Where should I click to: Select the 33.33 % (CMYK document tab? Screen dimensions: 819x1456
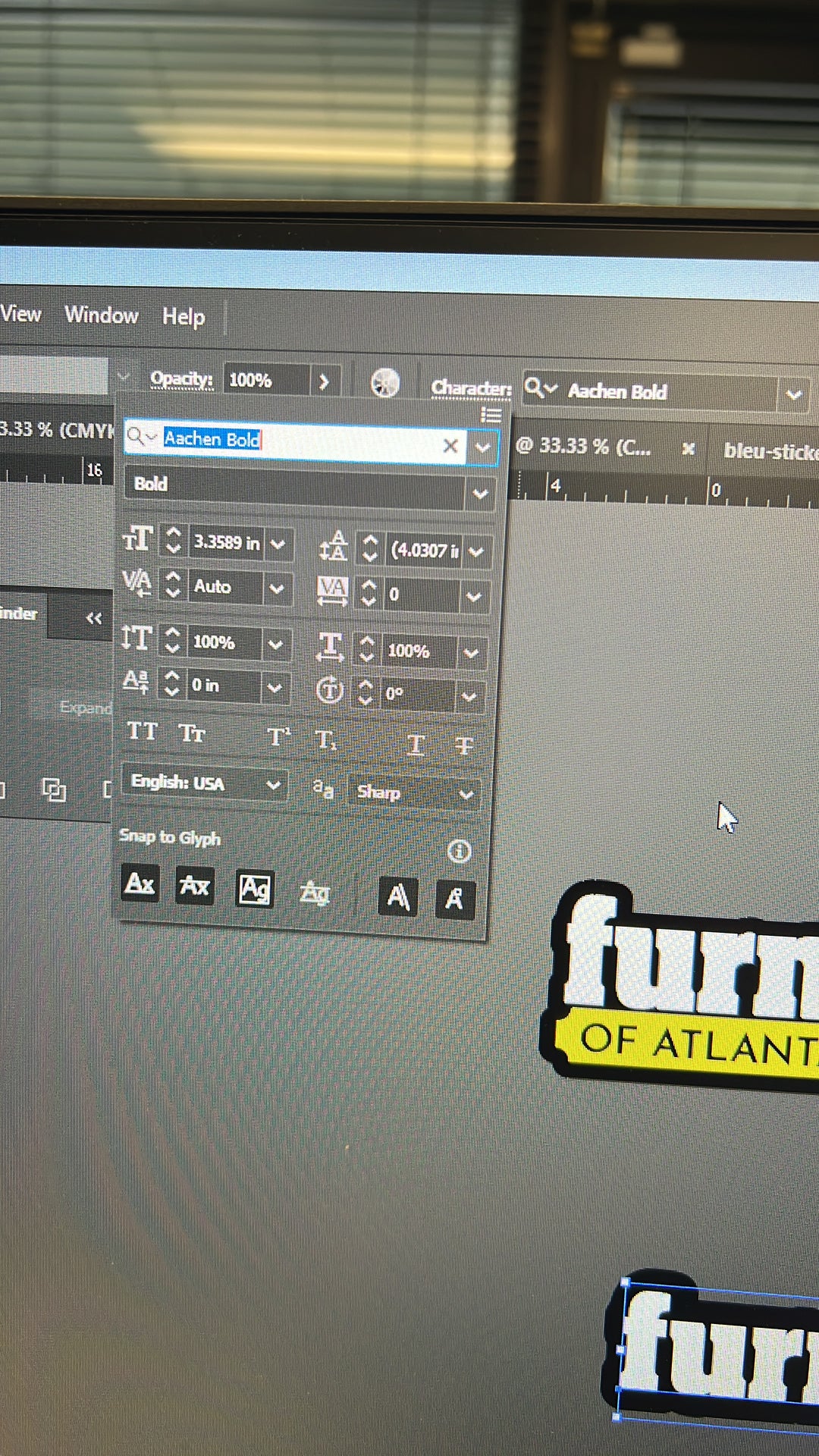pyautogui.click(x=57, y=430)
